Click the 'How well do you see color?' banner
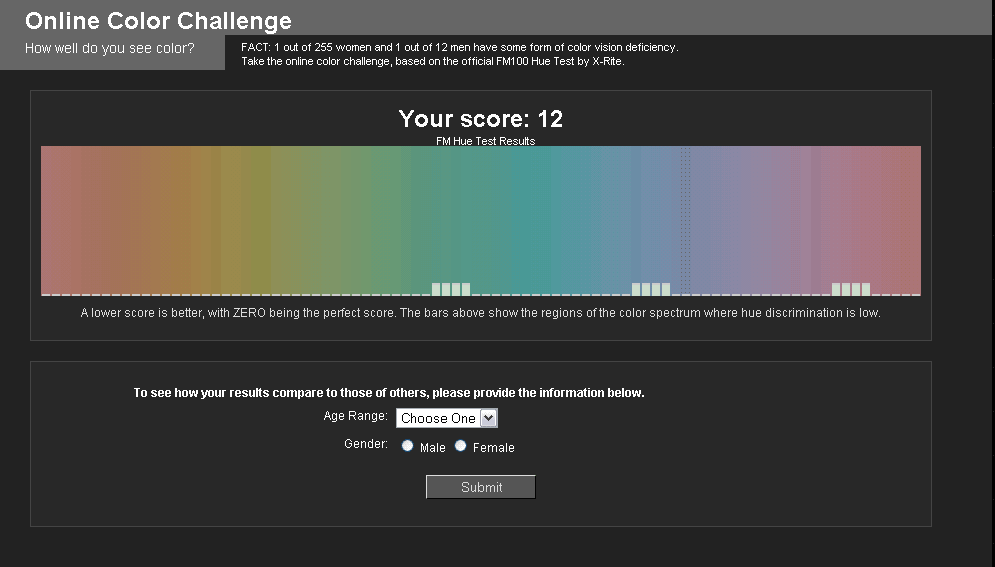The height and width of the screenshot is (567, 995). [x=110, y=48]
